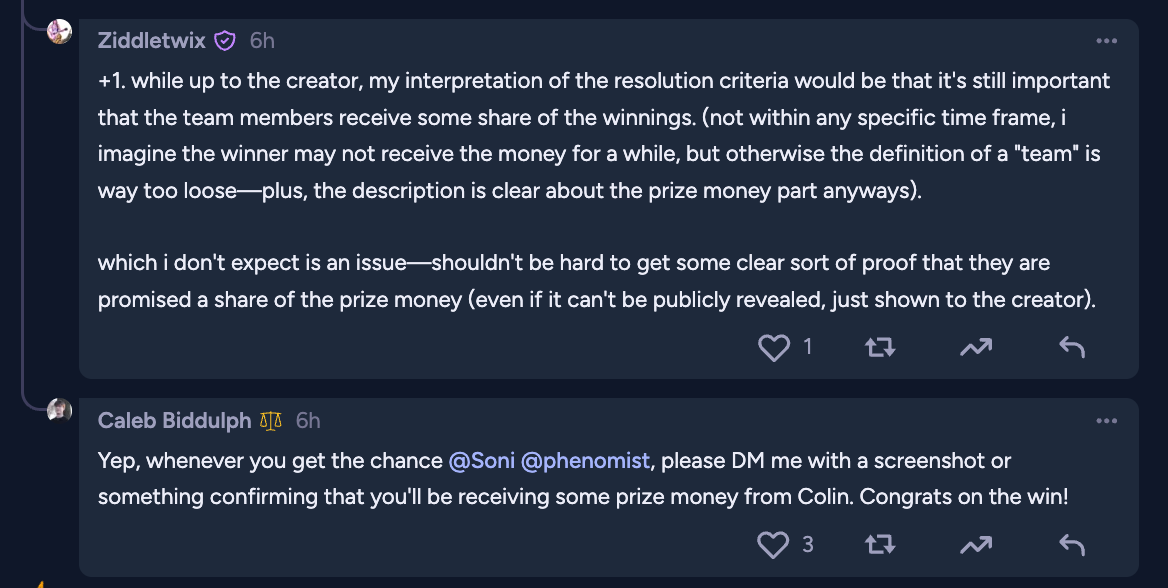Repost Ziddletwix's comment
This screenshot has width=1168, height=588.
coord(879,347)
